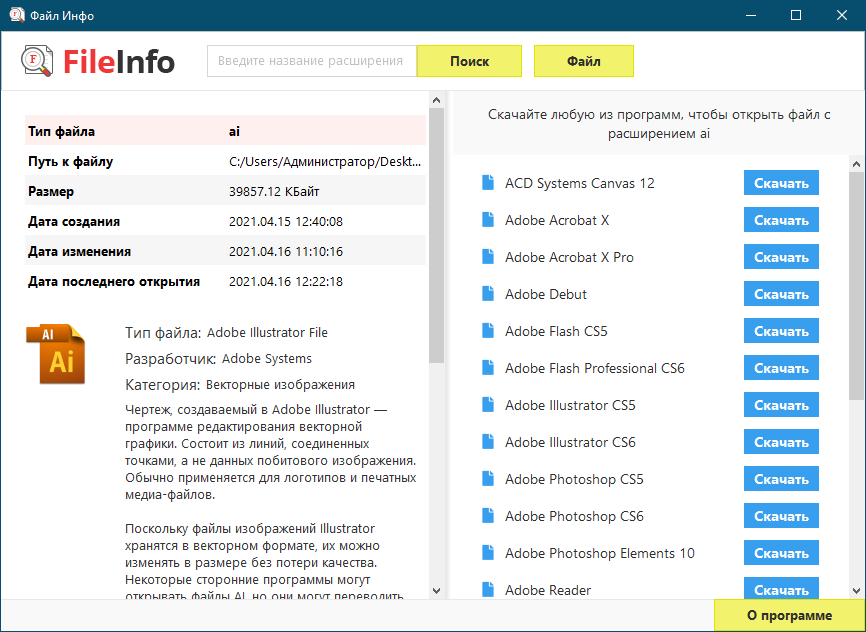
Task: Click the size value 39857.12 КБайт
Action: tap(274, 192)
